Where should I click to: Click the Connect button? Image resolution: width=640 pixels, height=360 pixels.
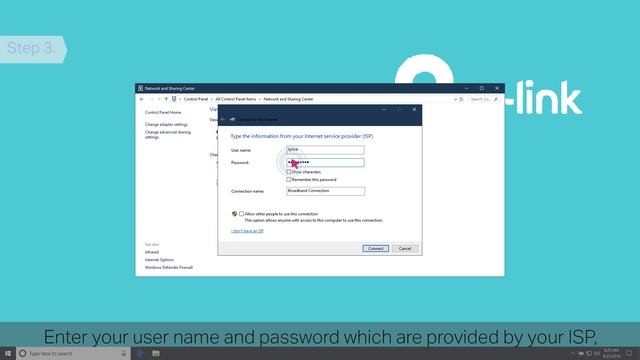tap(375, 248)
